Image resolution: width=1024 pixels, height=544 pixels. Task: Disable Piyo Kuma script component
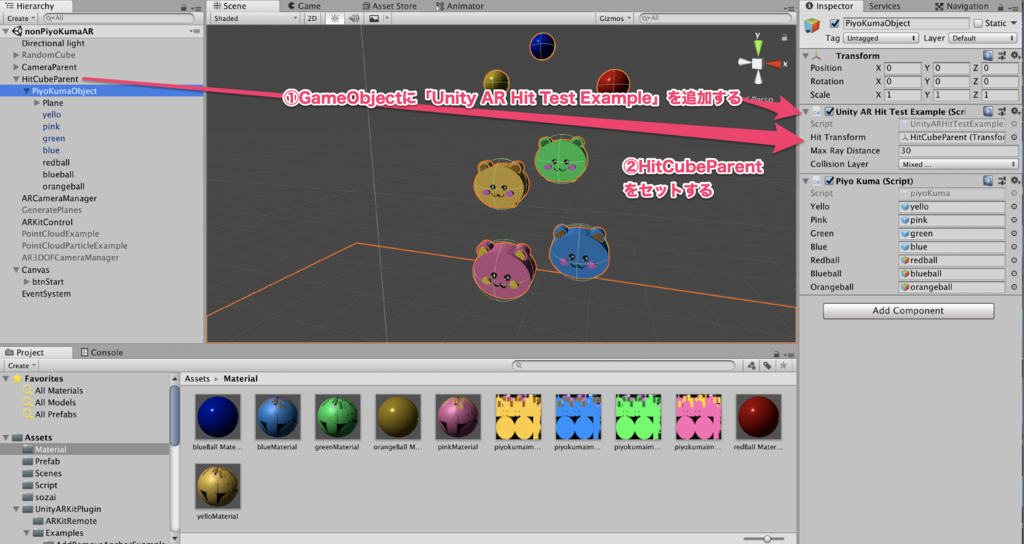(829, 181)
